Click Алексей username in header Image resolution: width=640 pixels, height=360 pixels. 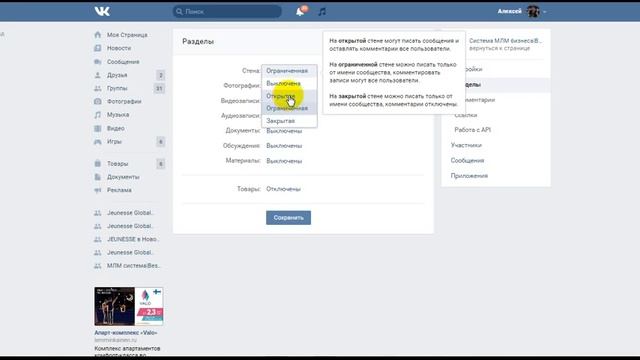pyautogui.click(x=509, y=11)
